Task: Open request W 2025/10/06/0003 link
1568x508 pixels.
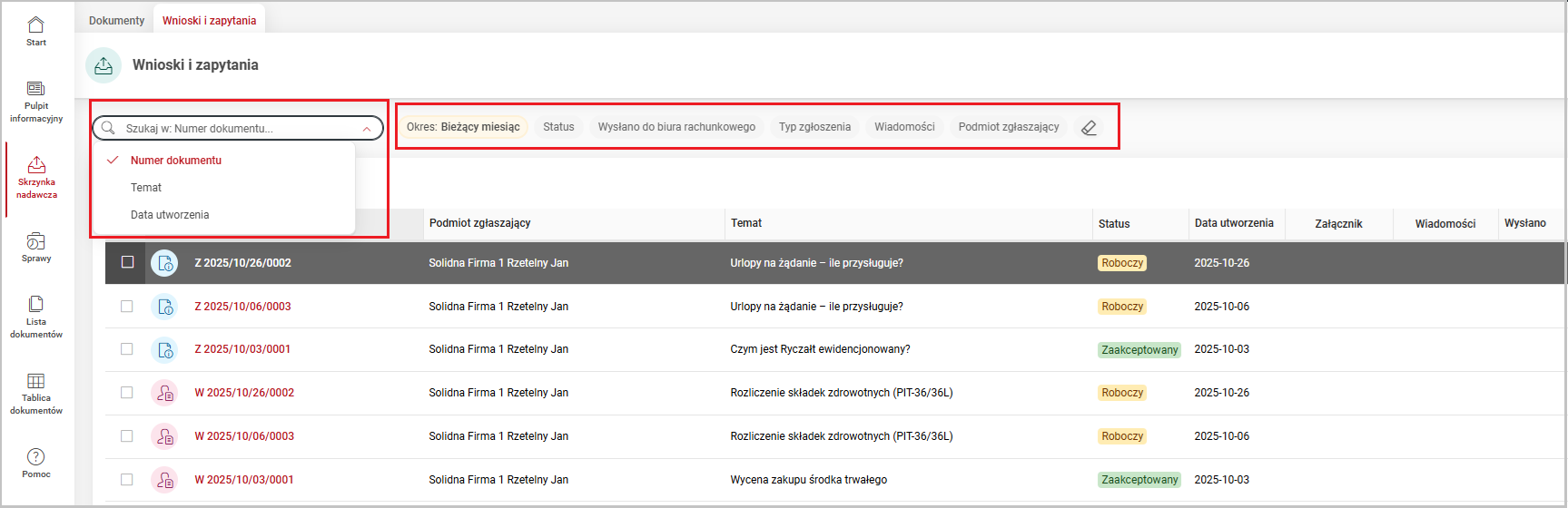Action: coord(244,436)
